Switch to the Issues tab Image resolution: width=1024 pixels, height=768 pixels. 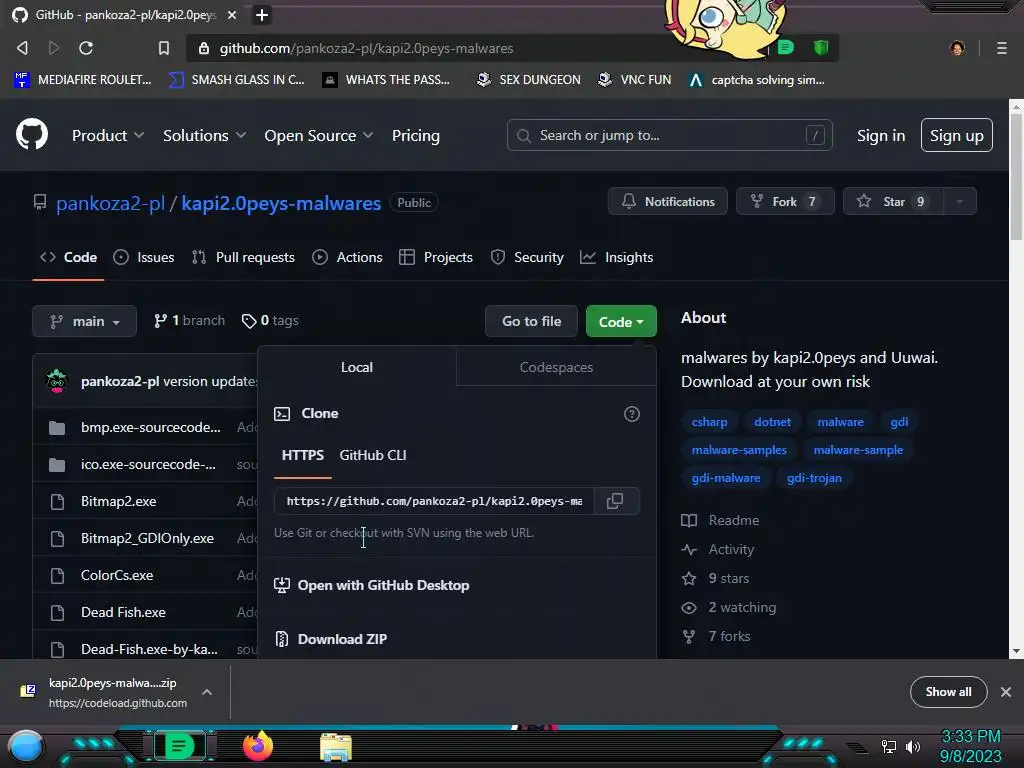(144, 257)
